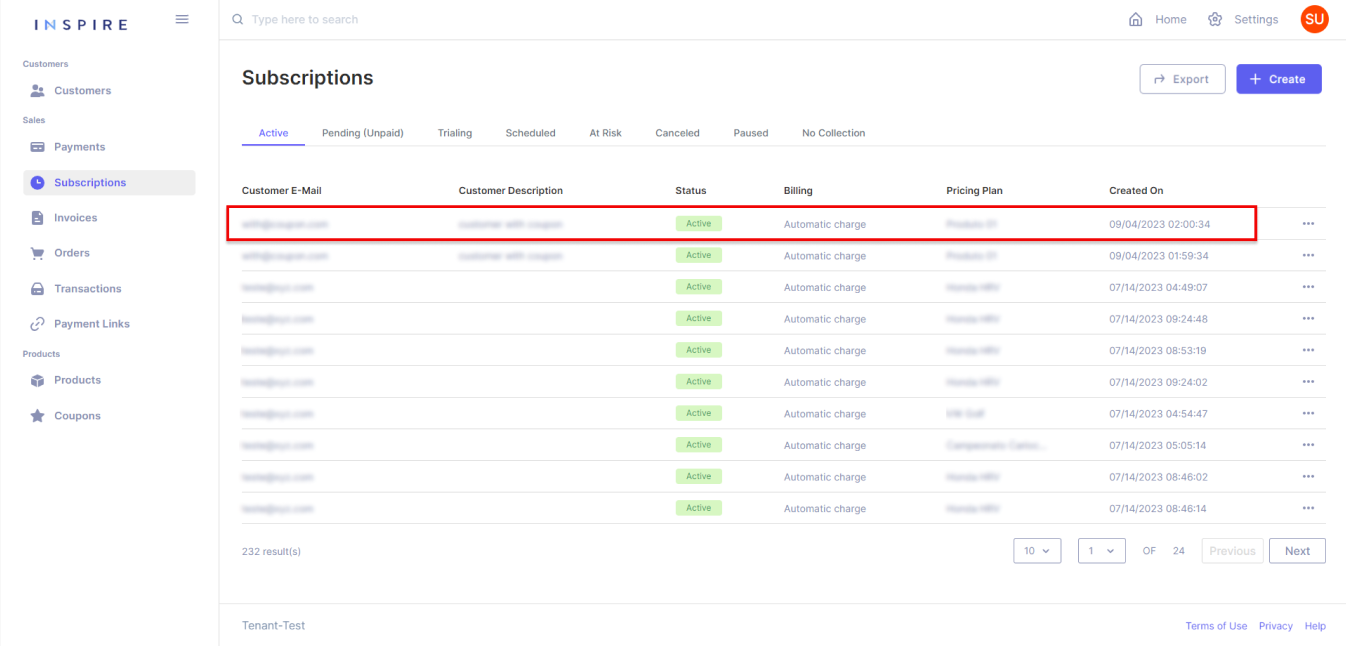Click the Billing column header
The width and height of the screenshot is (1346, 646).
[798, 191]
